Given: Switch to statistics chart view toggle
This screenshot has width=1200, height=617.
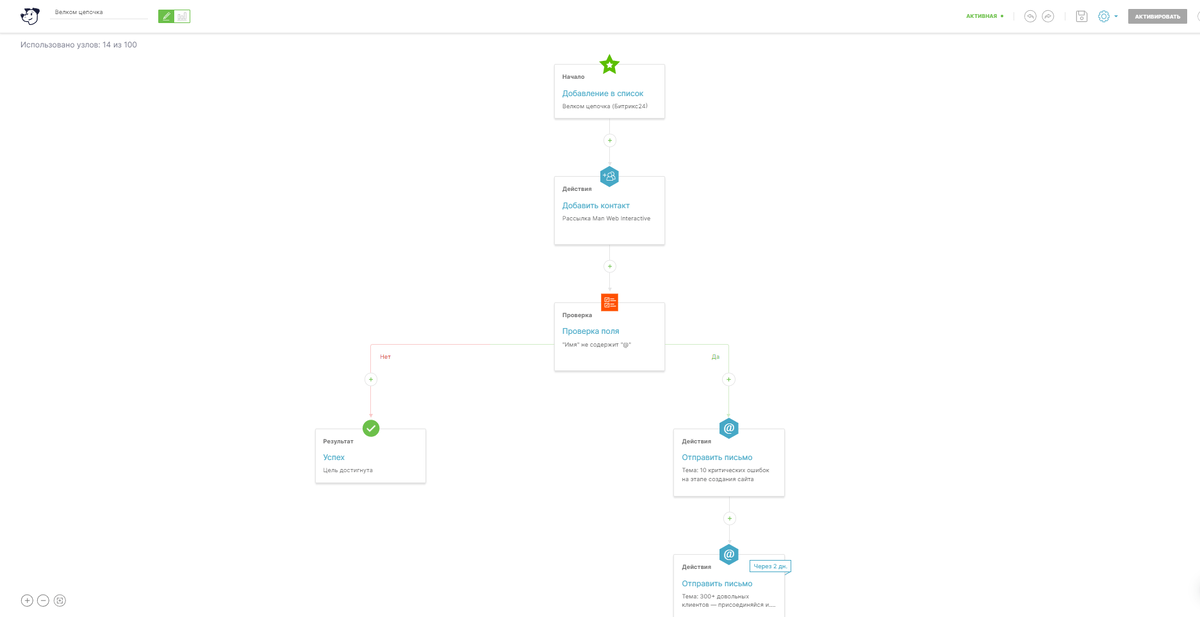Looking at the screenshot, I should (182, 16).
